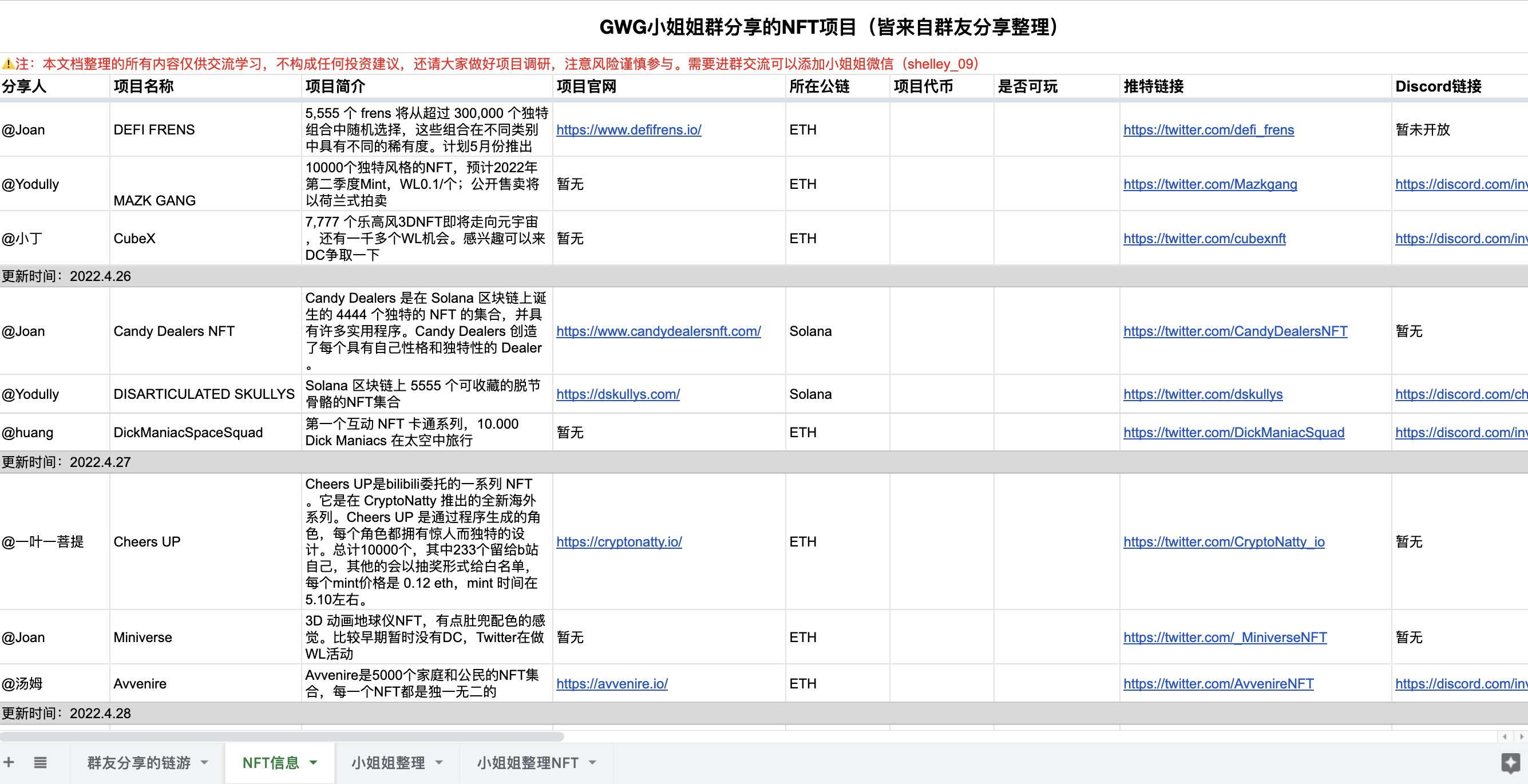Select the 项目代币 header cell
Screen dimensions: 1528x784
click(942, 86)
